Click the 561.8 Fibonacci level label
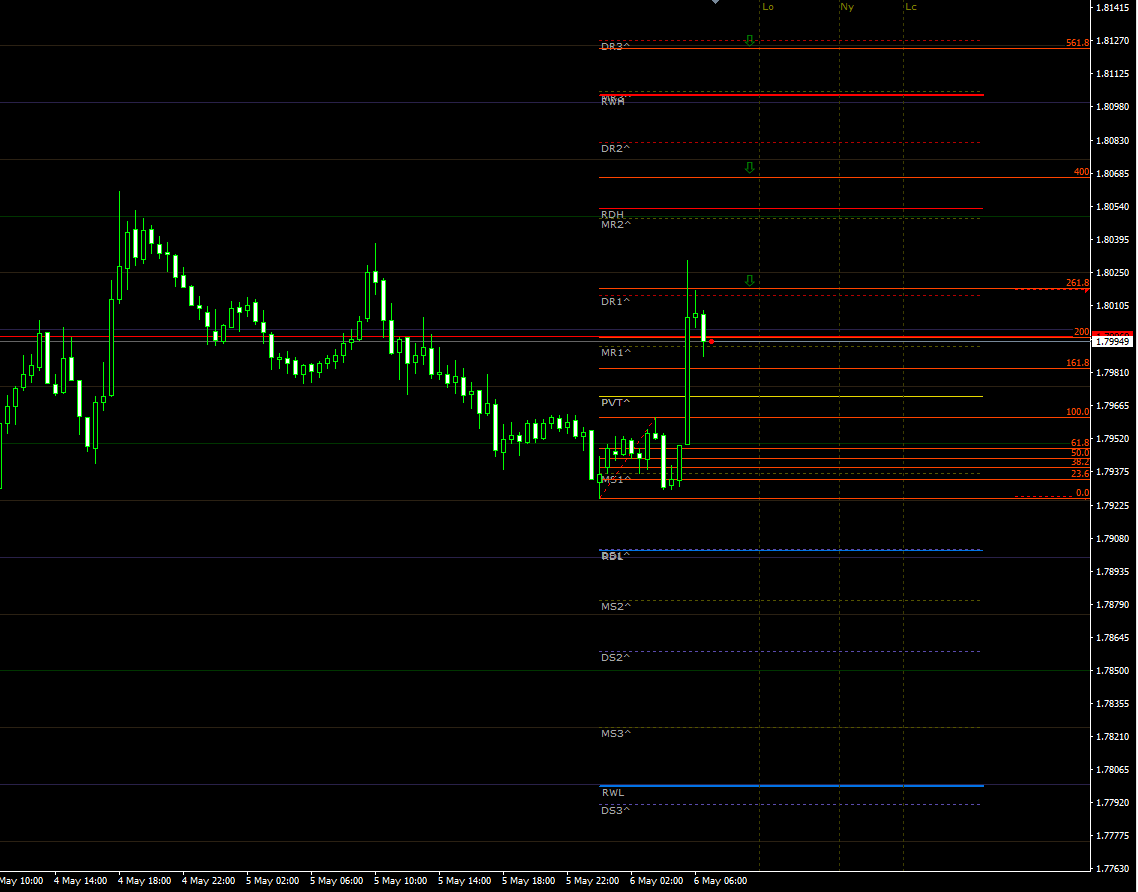Screen dimensions: 1138x892 click(1078, 43)
